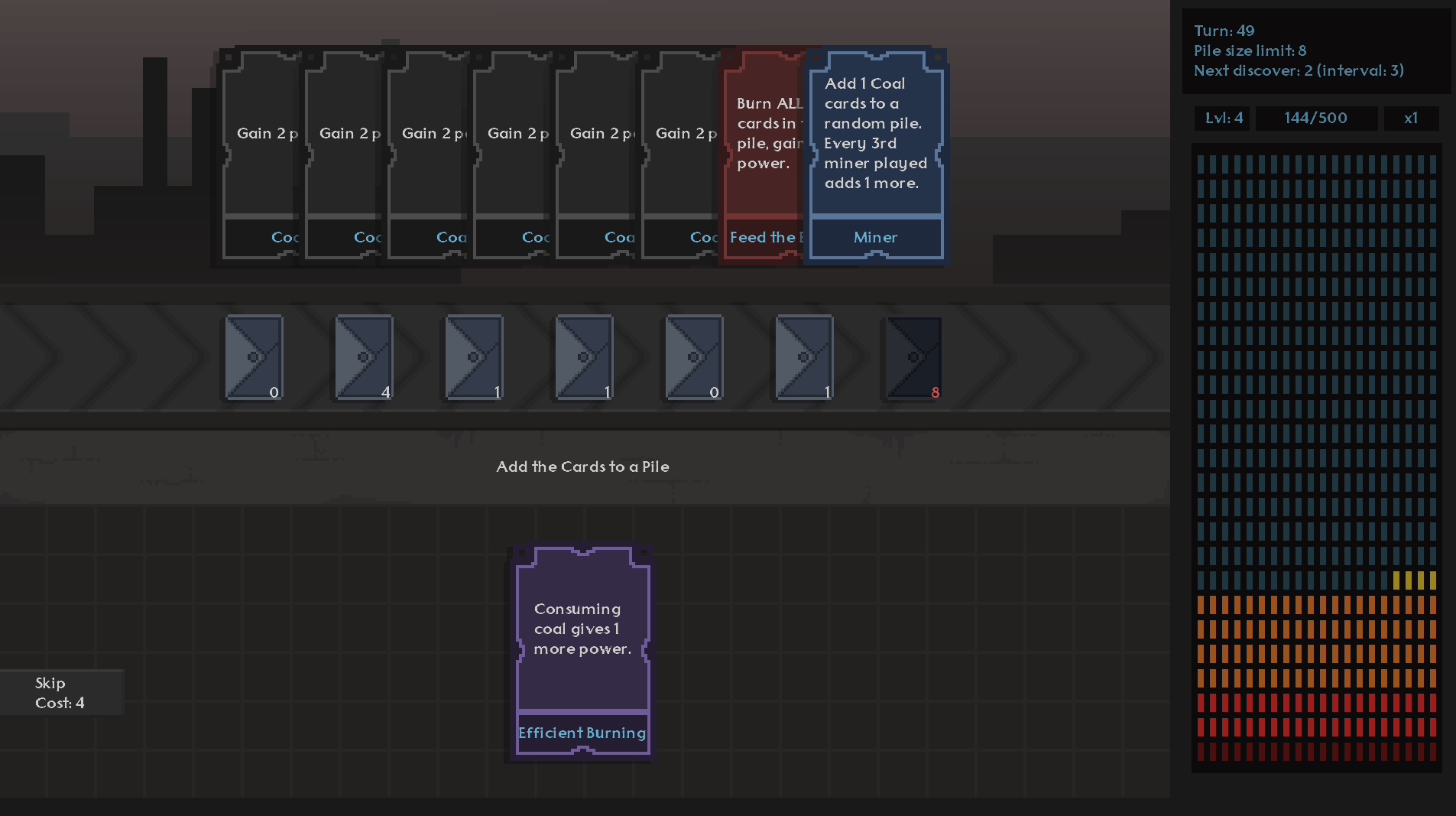Click the x1 speed multiplier button
This screenshot has width=1456, height=816.
(x=1411, y=119)
